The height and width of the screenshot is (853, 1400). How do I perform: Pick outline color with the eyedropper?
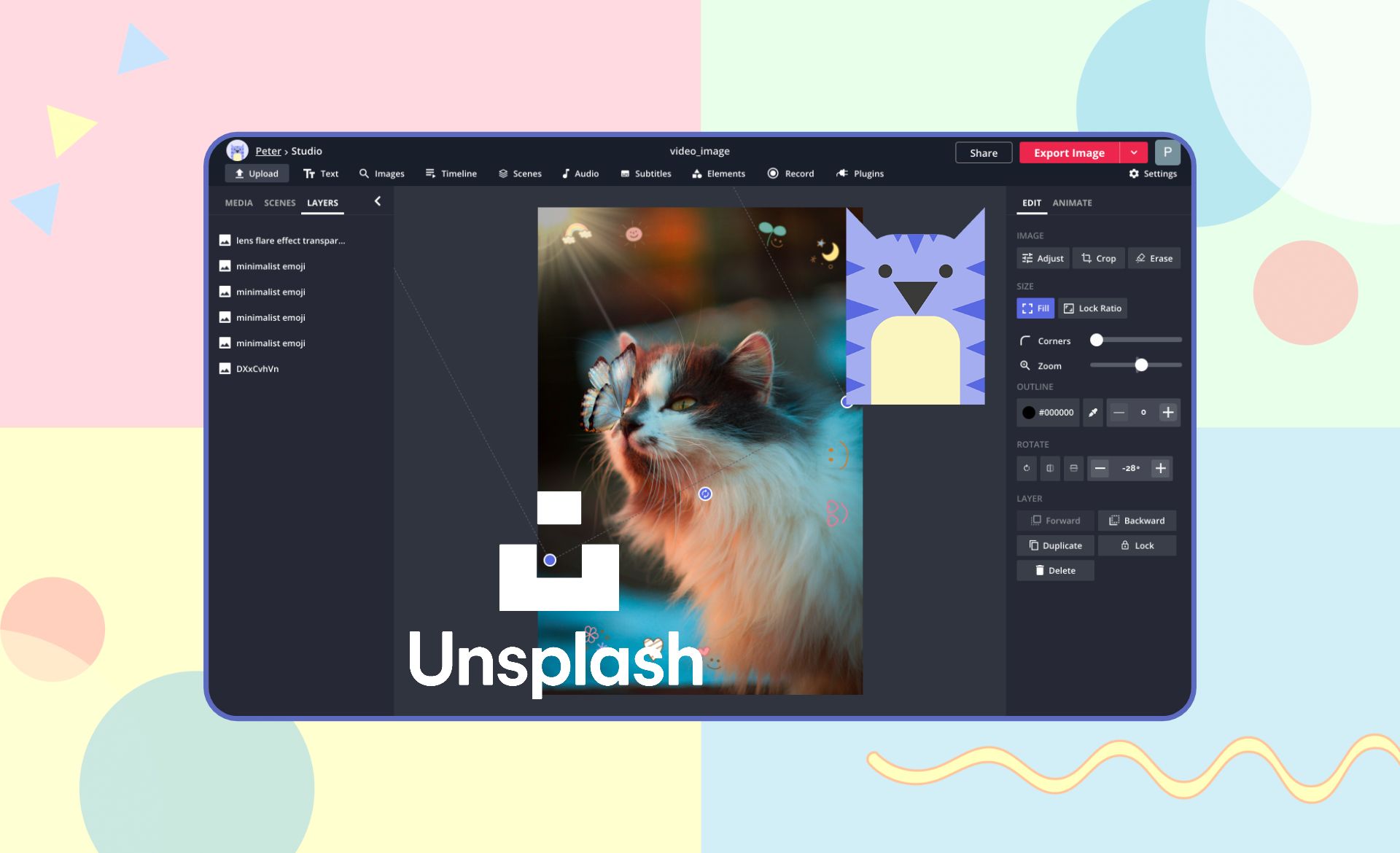[x=1092, y=412]
